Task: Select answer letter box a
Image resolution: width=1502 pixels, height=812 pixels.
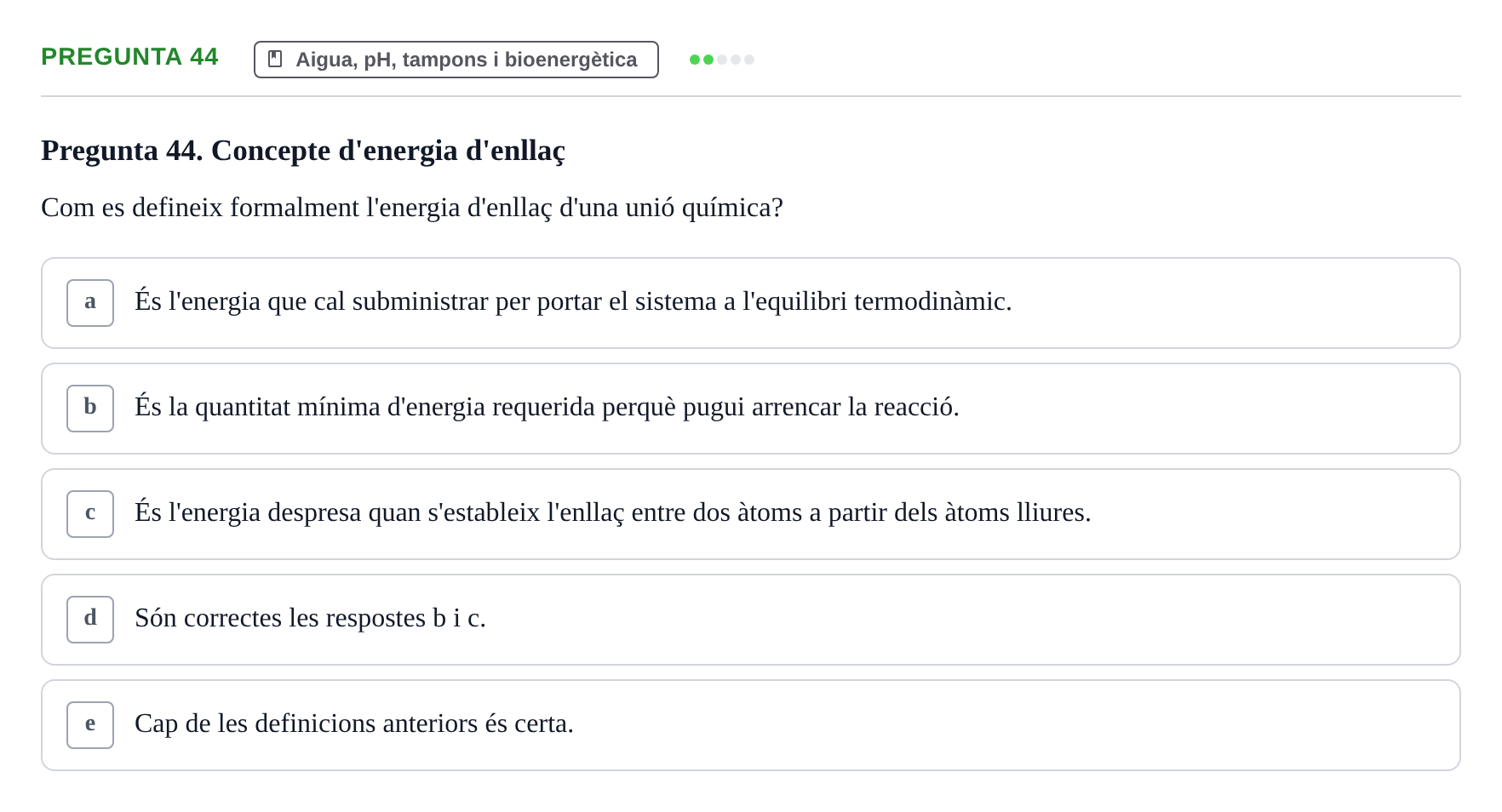Action: click(x=90, y=303)
